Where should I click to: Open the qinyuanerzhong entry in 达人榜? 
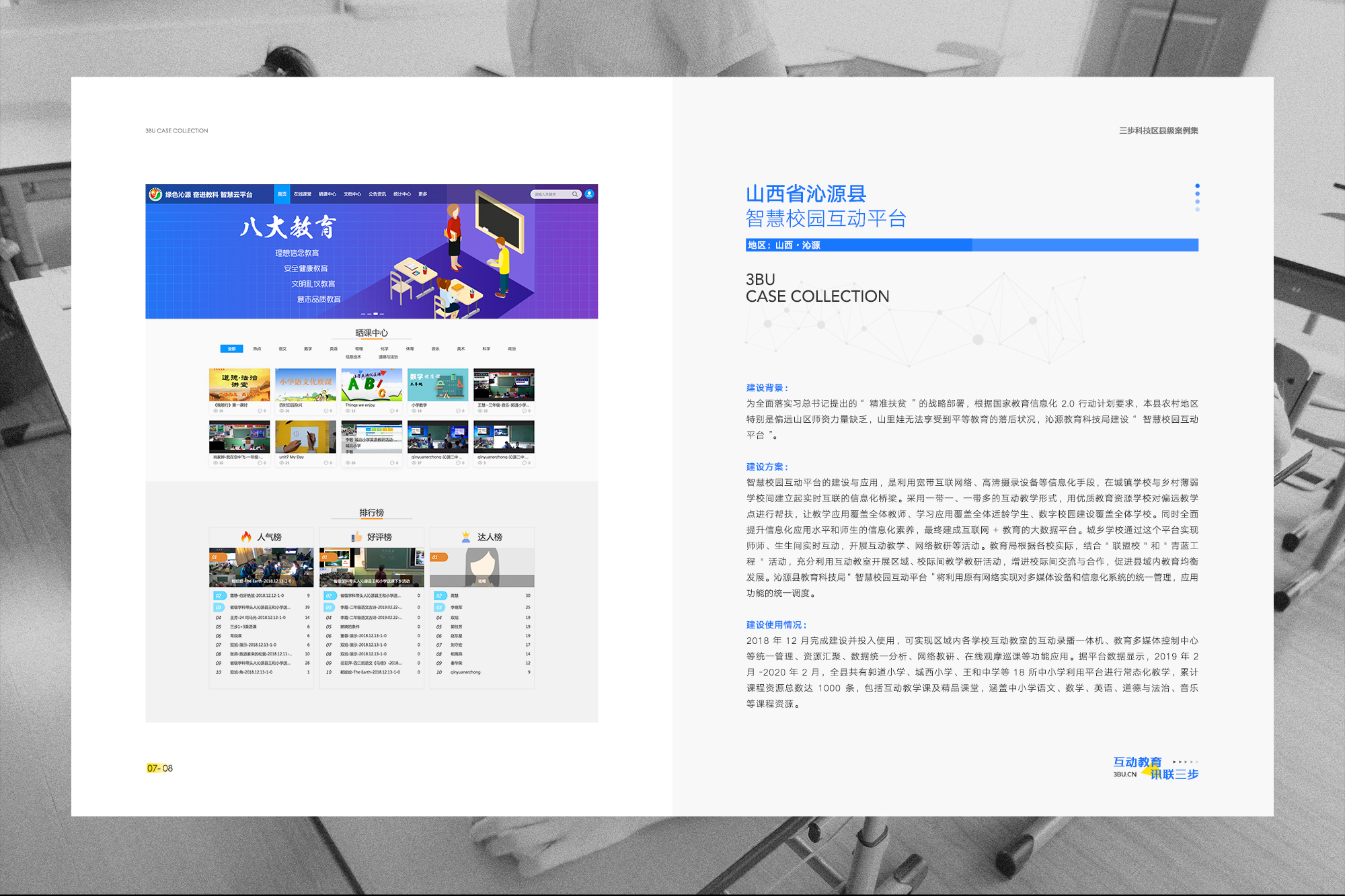pyautogui.click(x=465, y=672)
